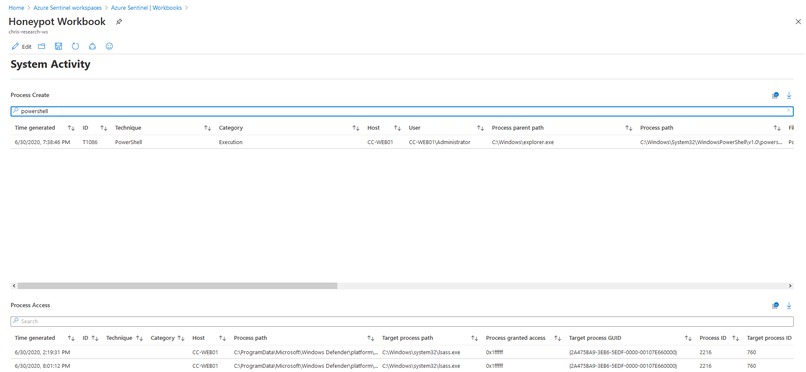Sort Process Access by Process granted access
This screenshot has width=806, height=372.
(557, 338)
